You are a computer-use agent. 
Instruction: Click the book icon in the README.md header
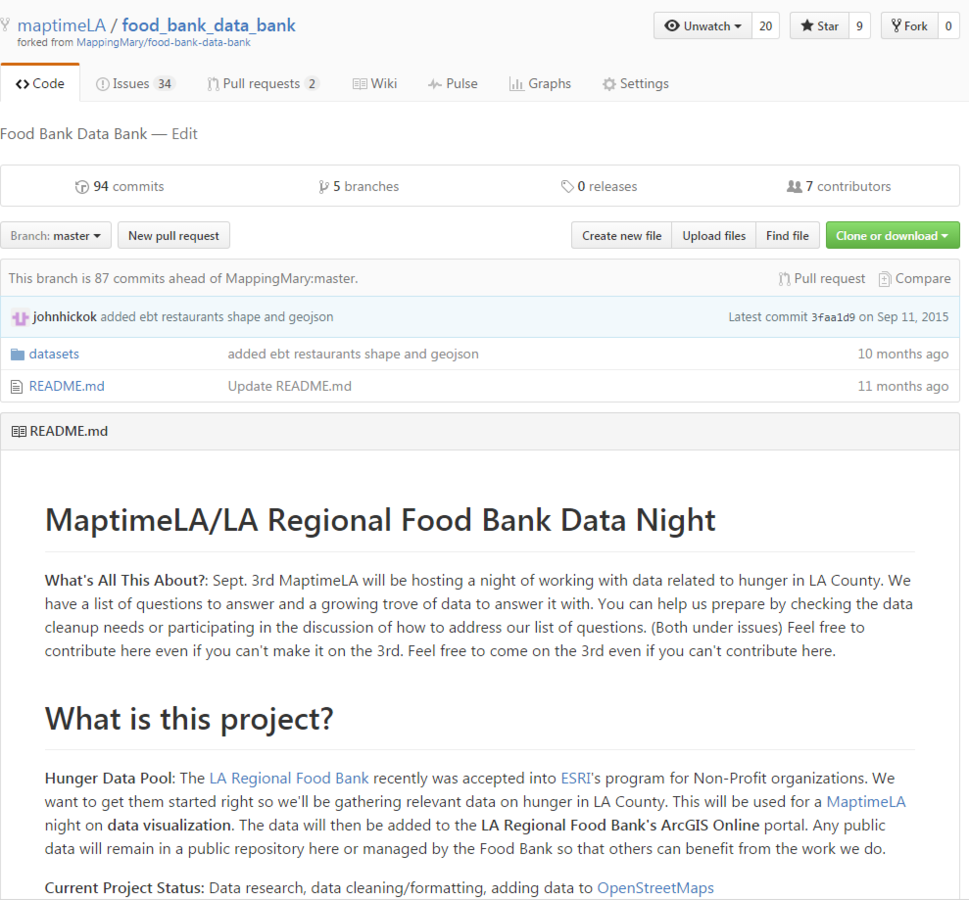tap(19, 431)
